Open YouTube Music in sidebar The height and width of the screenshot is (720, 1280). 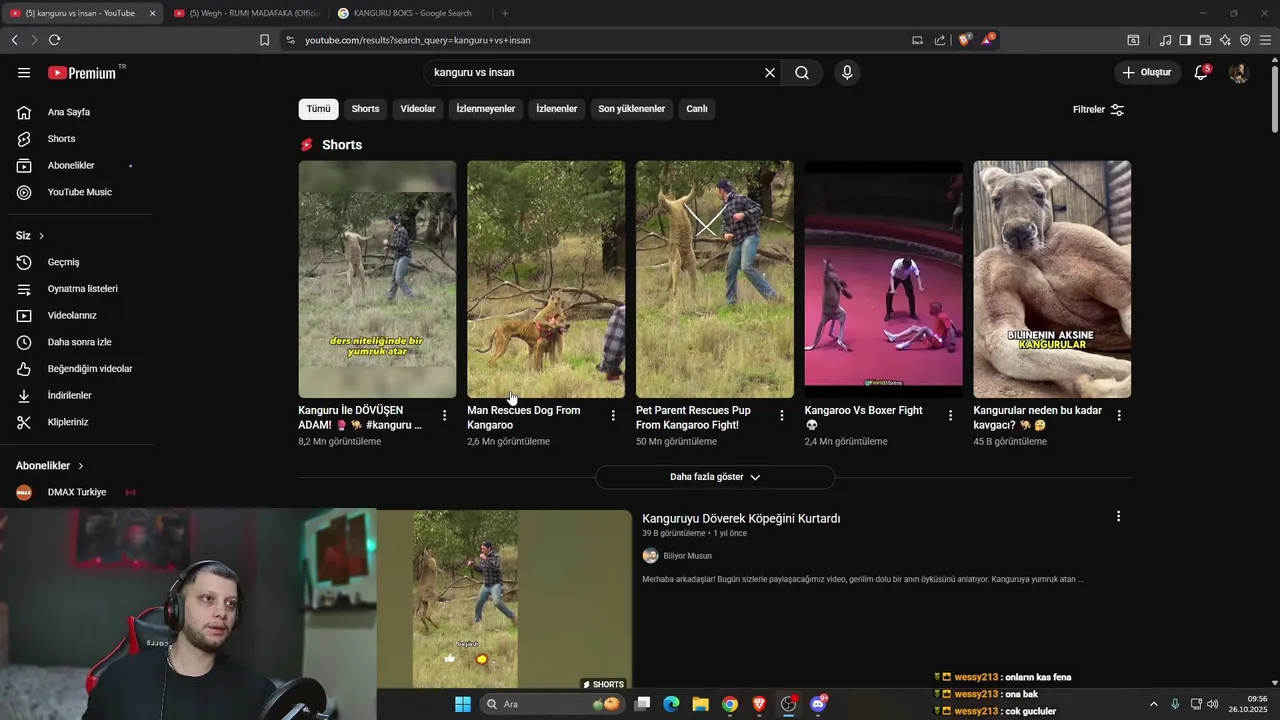[79, 192]
